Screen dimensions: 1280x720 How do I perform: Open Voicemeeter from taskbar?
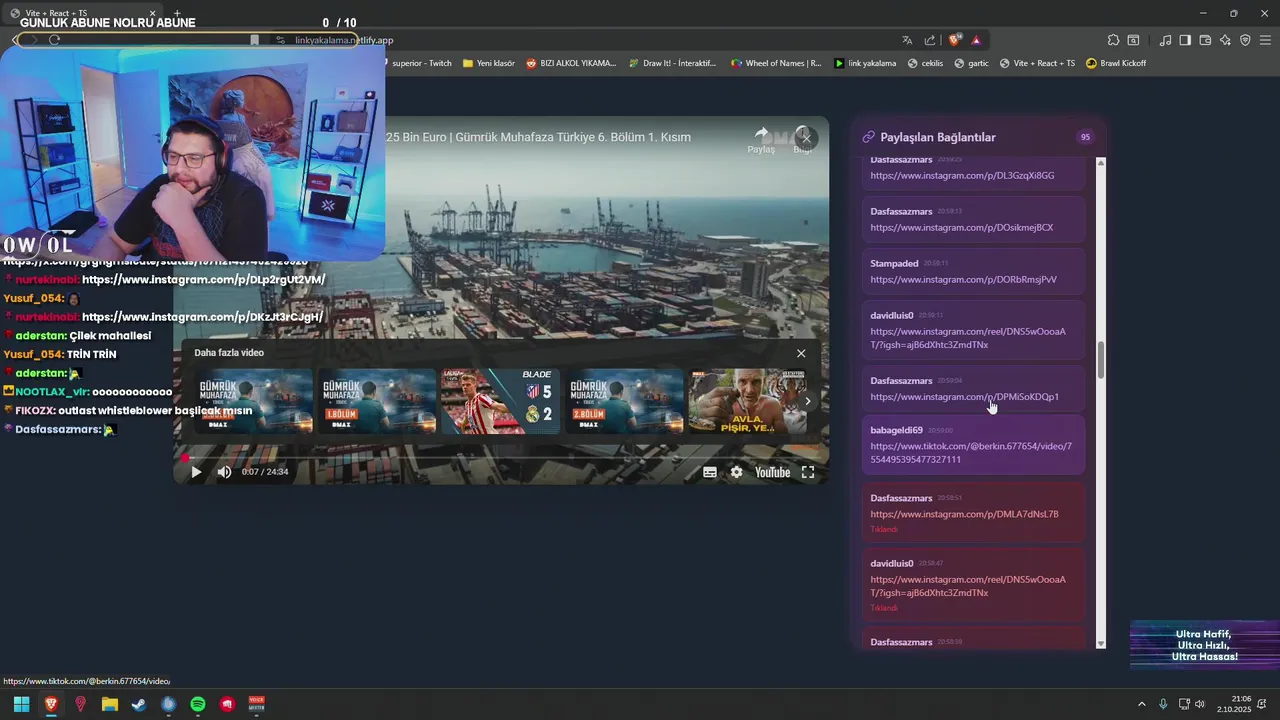tap(256, 704)
